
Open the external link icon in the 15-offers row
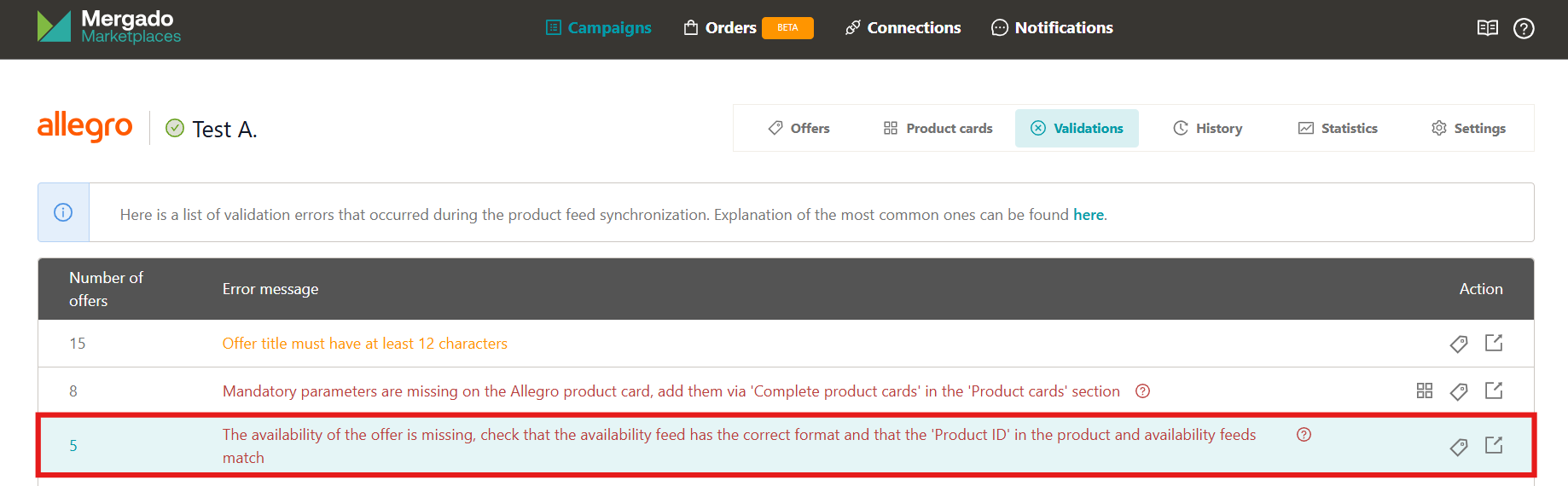(1494, 343)
